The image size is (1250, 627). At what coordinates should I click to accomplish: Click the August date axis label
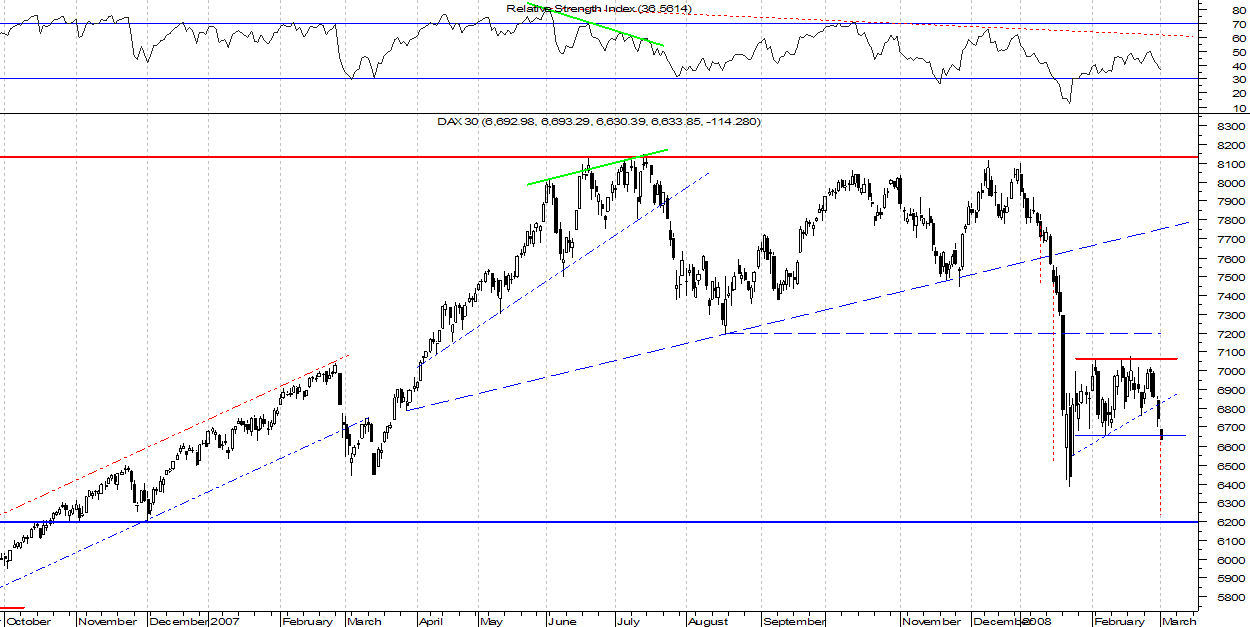pyautogui.click(x=709, y=621)
